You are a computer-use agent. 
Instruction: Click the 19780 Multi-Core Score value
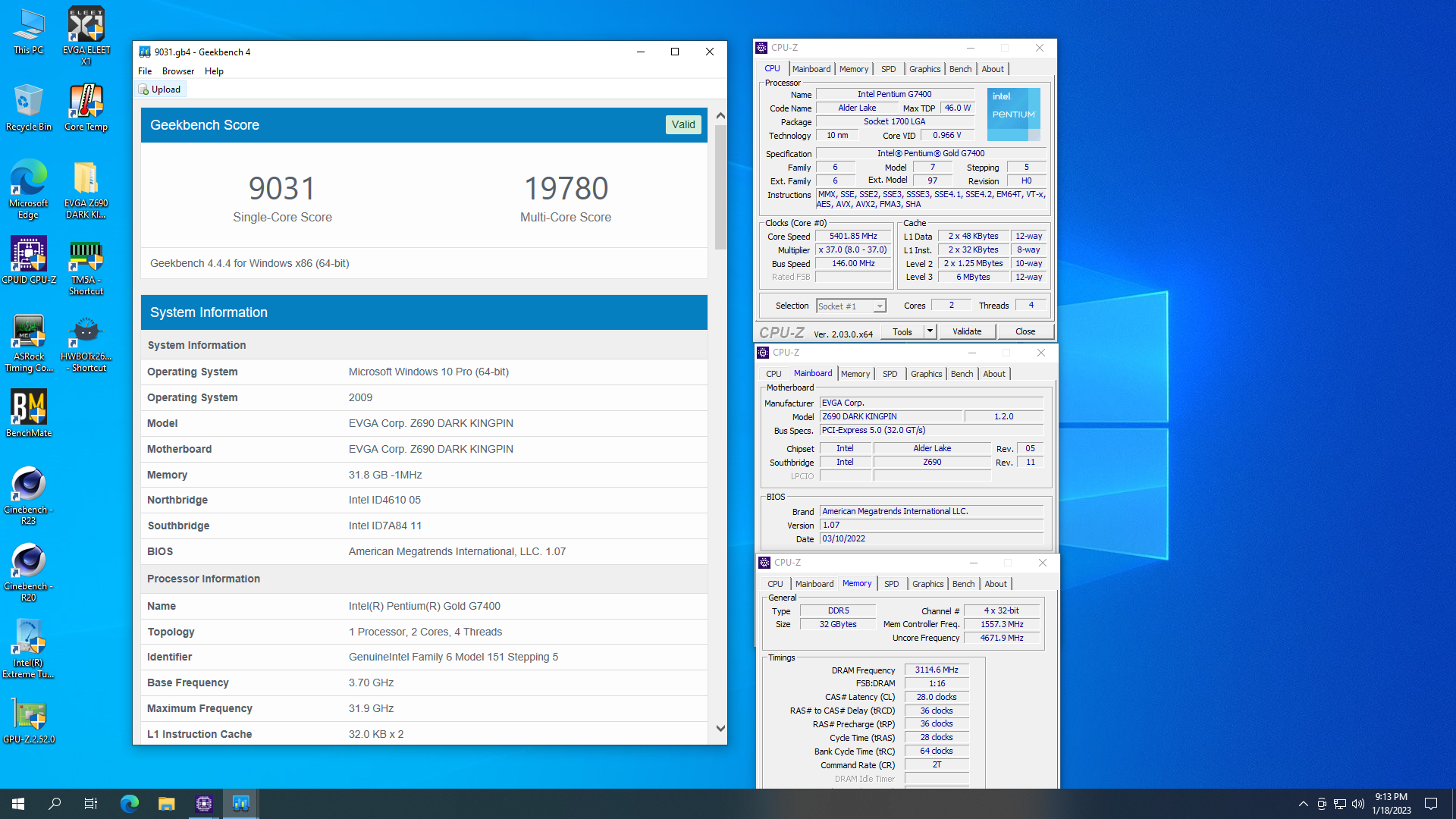566,189
